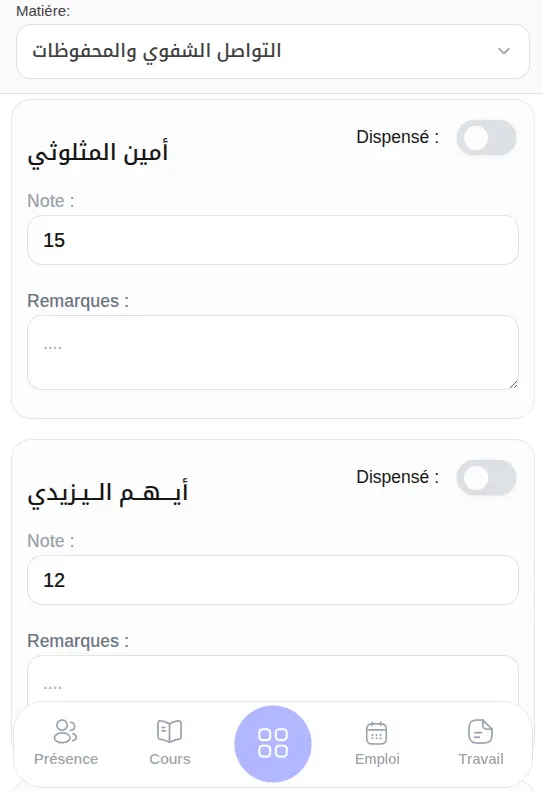
Task: Expand the Matiére dropdown chevron
Action: [504, 51]
